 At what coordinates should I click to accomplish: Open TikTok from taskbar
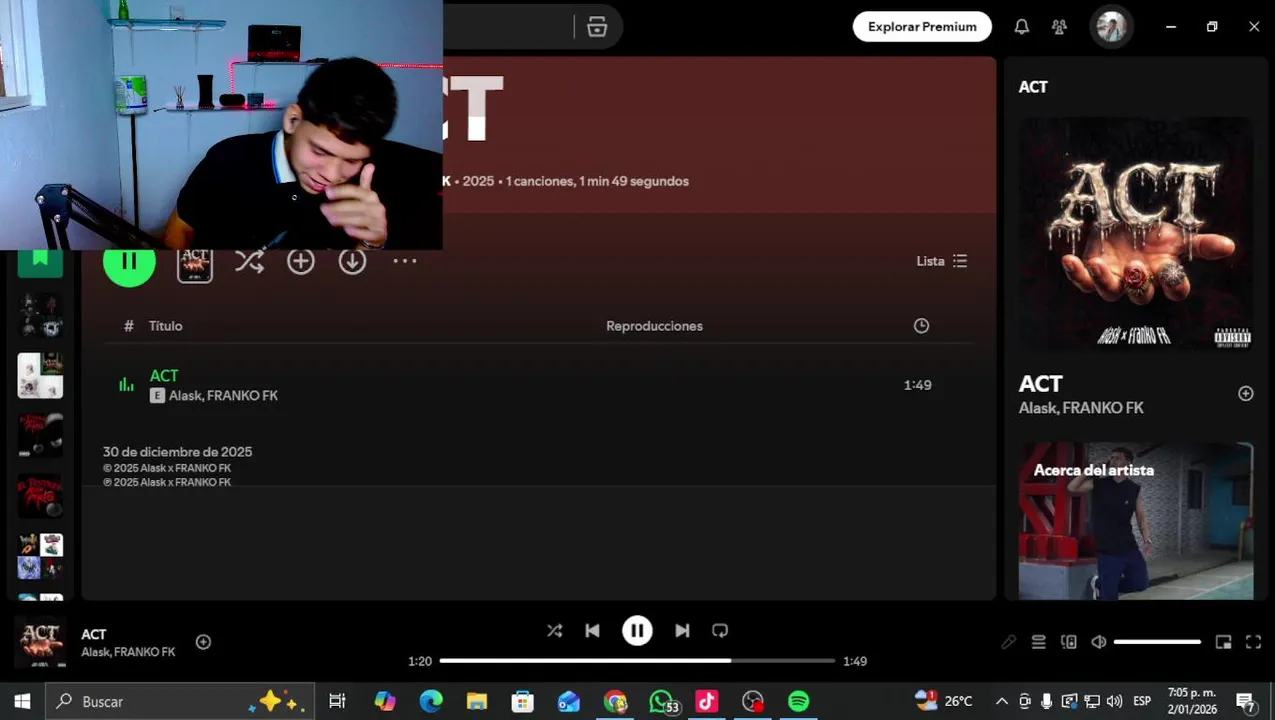[x=707, y=702]
